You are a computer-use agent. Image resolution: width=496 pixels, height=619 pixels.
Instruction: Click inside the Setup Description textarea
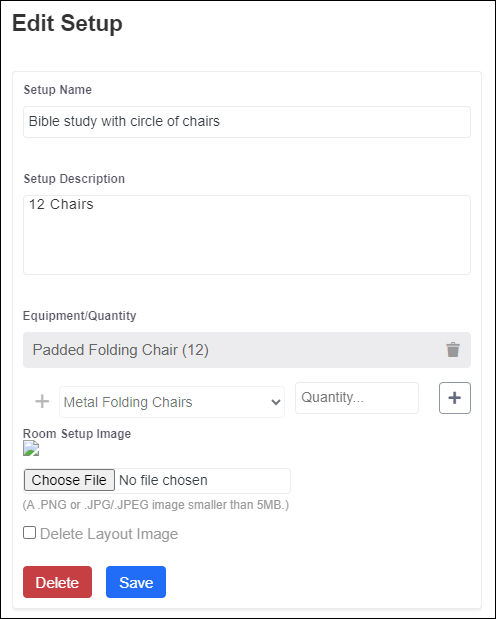coord(247,235)
